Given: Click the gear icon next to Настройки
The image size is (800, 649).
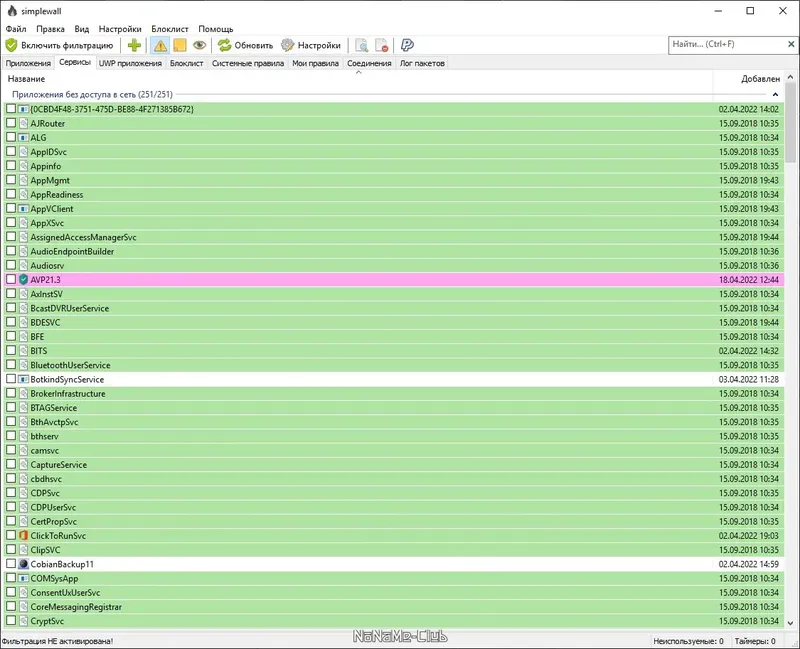Looking at the screenshot, I should (x=288, y=45).
